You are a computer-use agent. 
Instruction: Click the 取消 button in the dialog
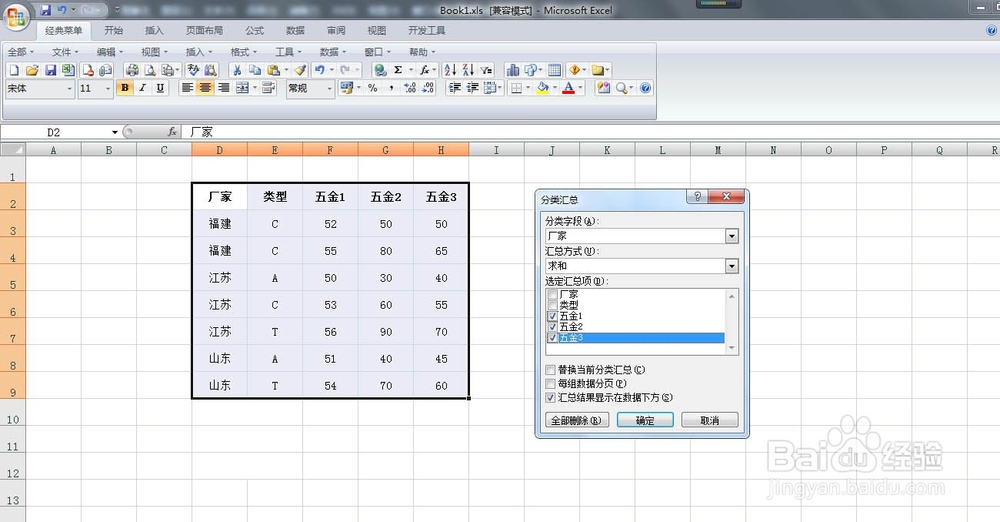(710, 421)
